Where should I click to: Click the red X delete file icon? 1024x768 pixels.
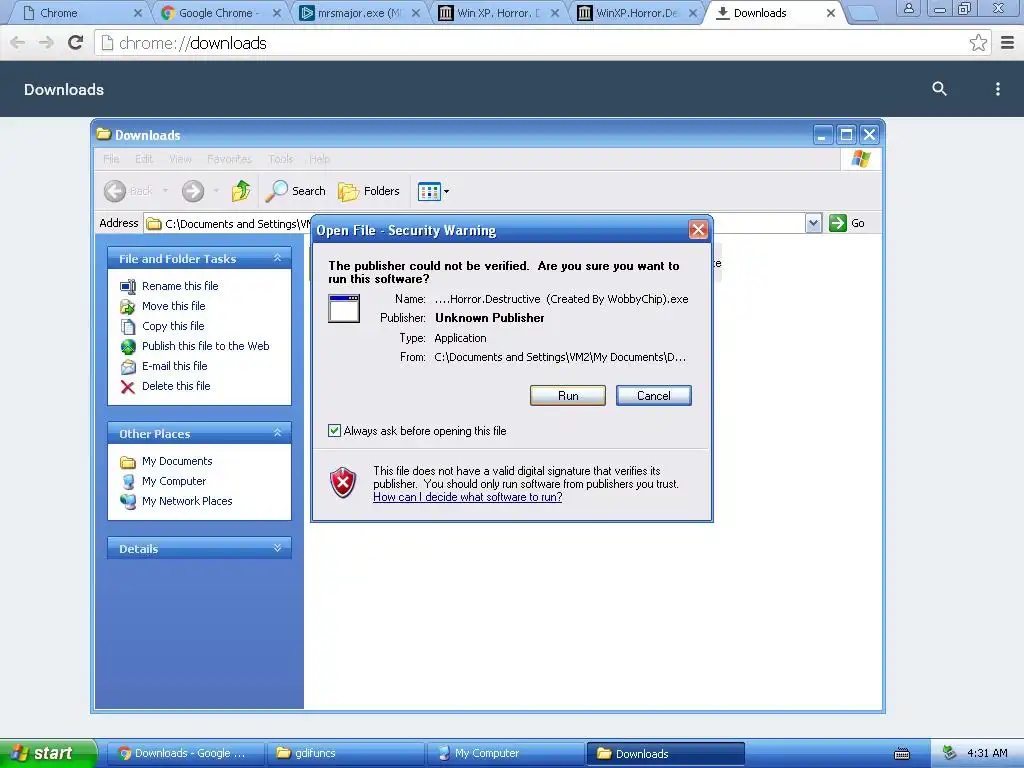tap(128, 387)
